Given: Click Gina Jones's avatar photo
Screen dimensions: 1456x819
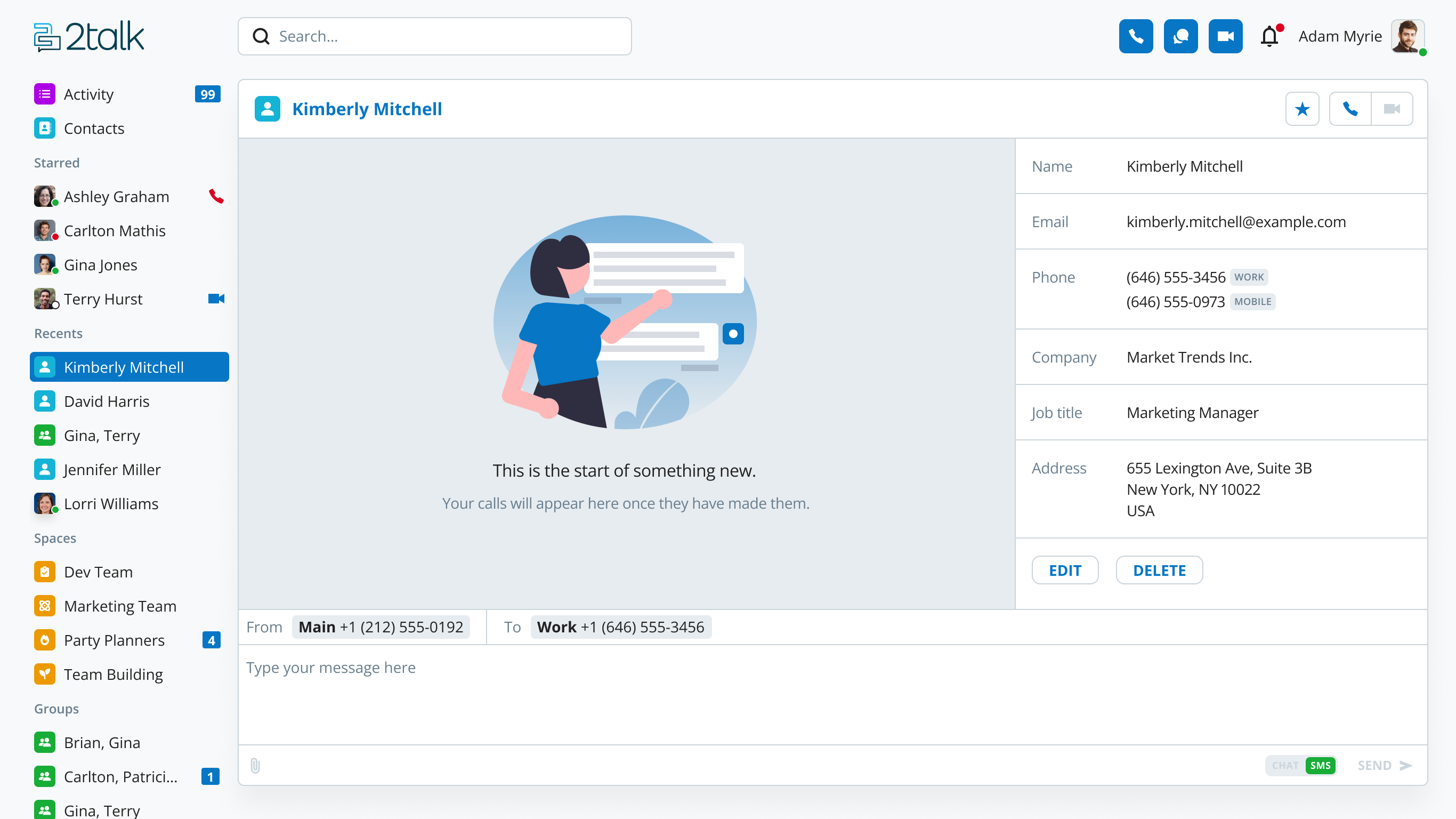Looking at the screenshot, I should (x=45, y=264).
